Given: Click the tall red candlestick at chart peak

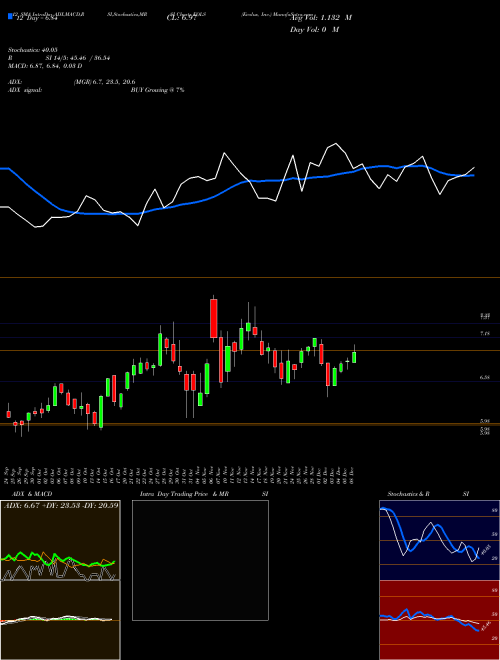Looking at the screenshot, I should pyautogui.click(x=214, y=318).
